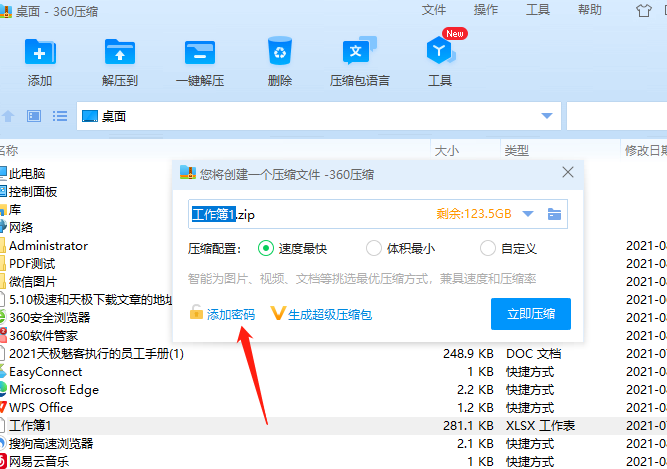
Task: Click the 立即压缩 button
Action: point(530,314)
